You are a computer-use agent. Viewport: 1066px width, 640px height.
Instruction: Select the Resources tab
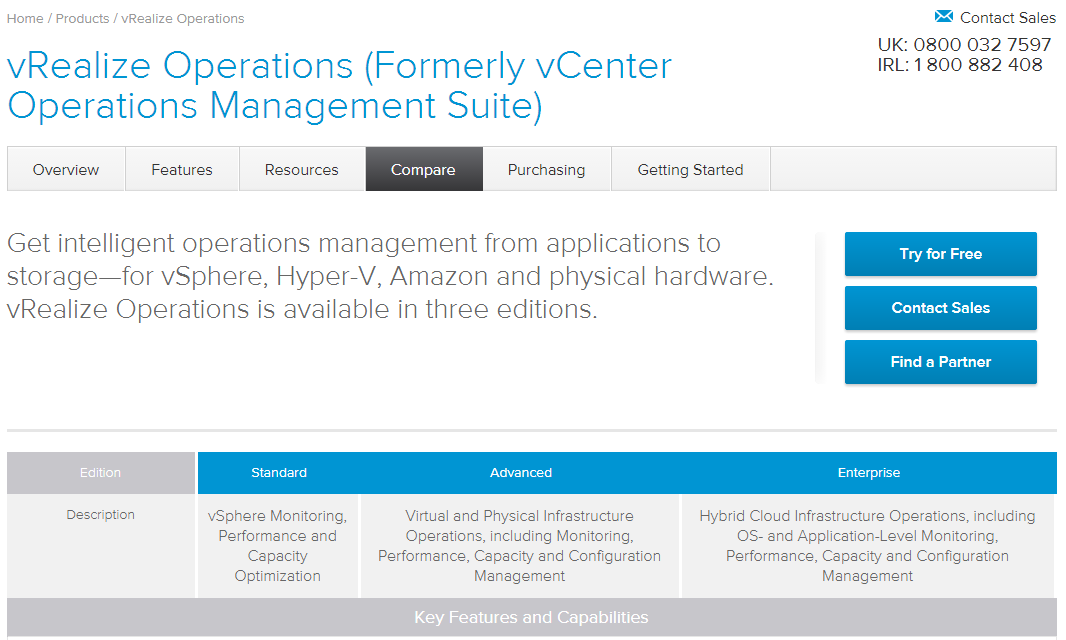tap(302, 169)
